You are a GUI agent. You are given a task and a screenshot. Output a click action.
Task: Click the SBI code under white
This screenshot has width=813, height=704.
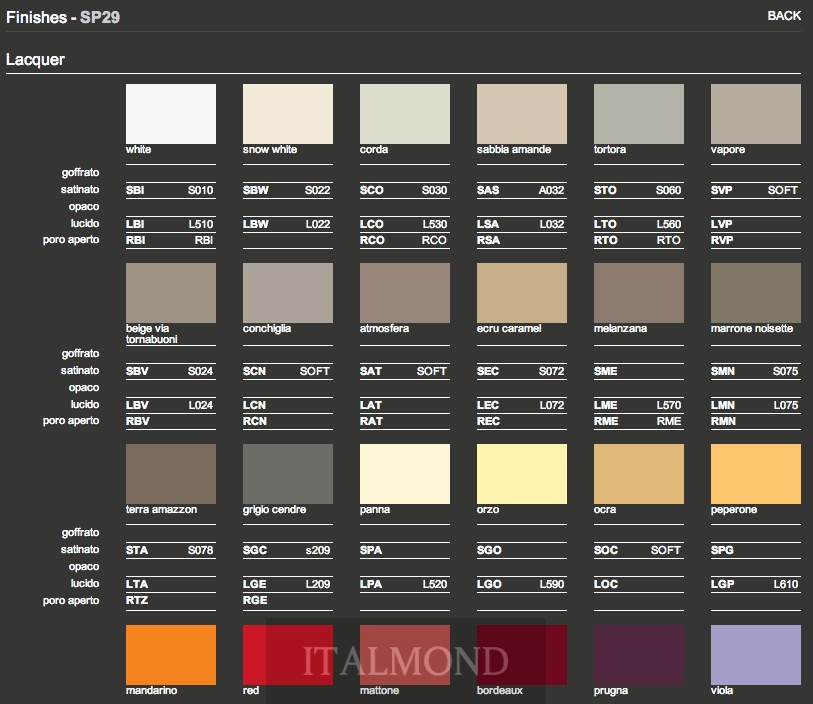point(135,190)
